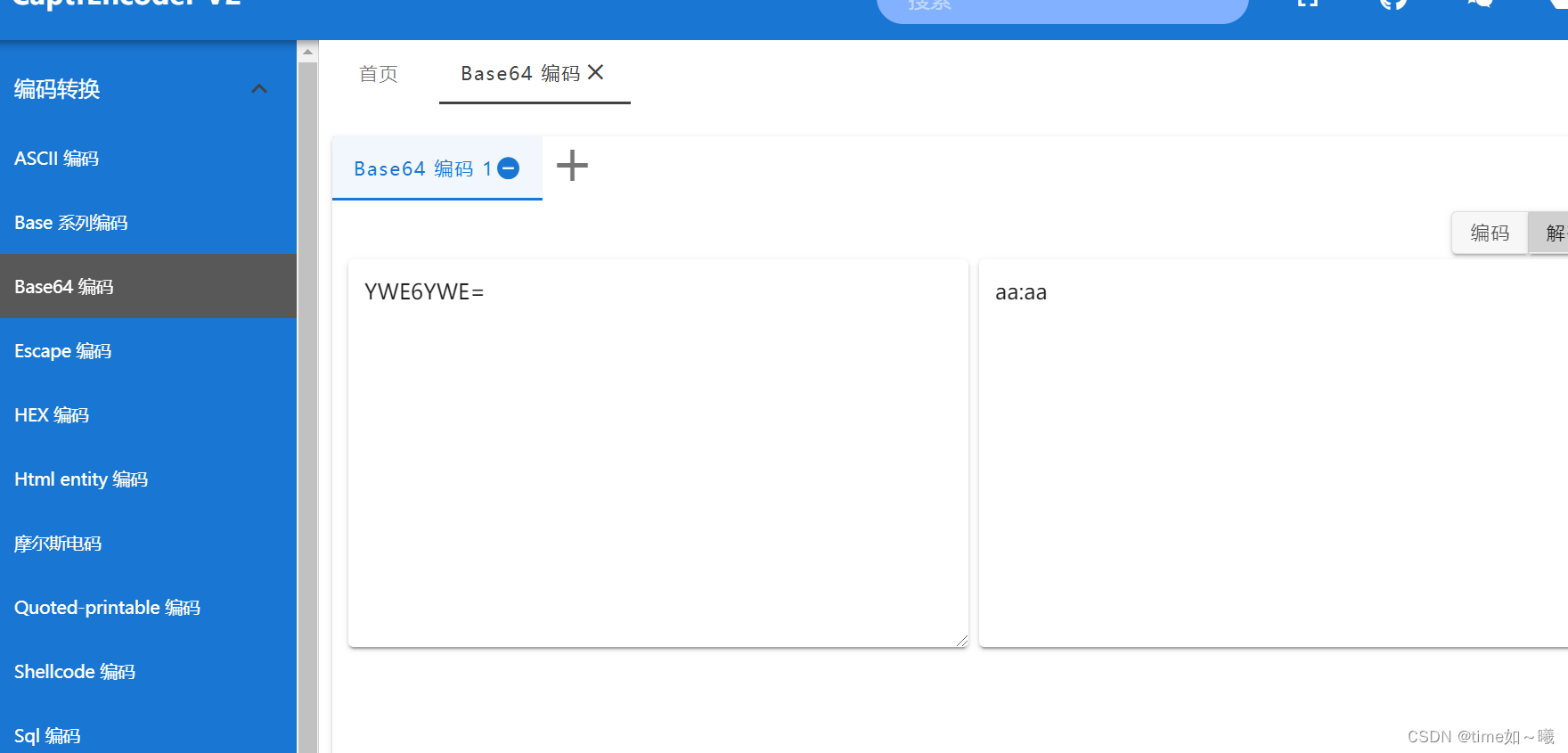Image resolution: width=1568 pixels, height=753 pixels.
Task: Switch to the 首页 tab
Action: pos(379,74)
